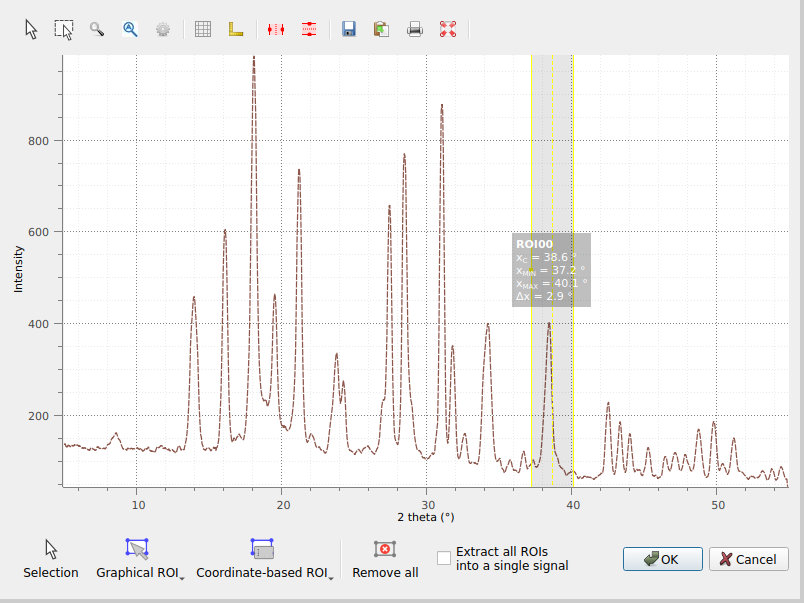This screenshot has height=603, width=804.
Task: Expand the Coordinate-based ROI dropdown arrow
Action: (x=331, y=578)
